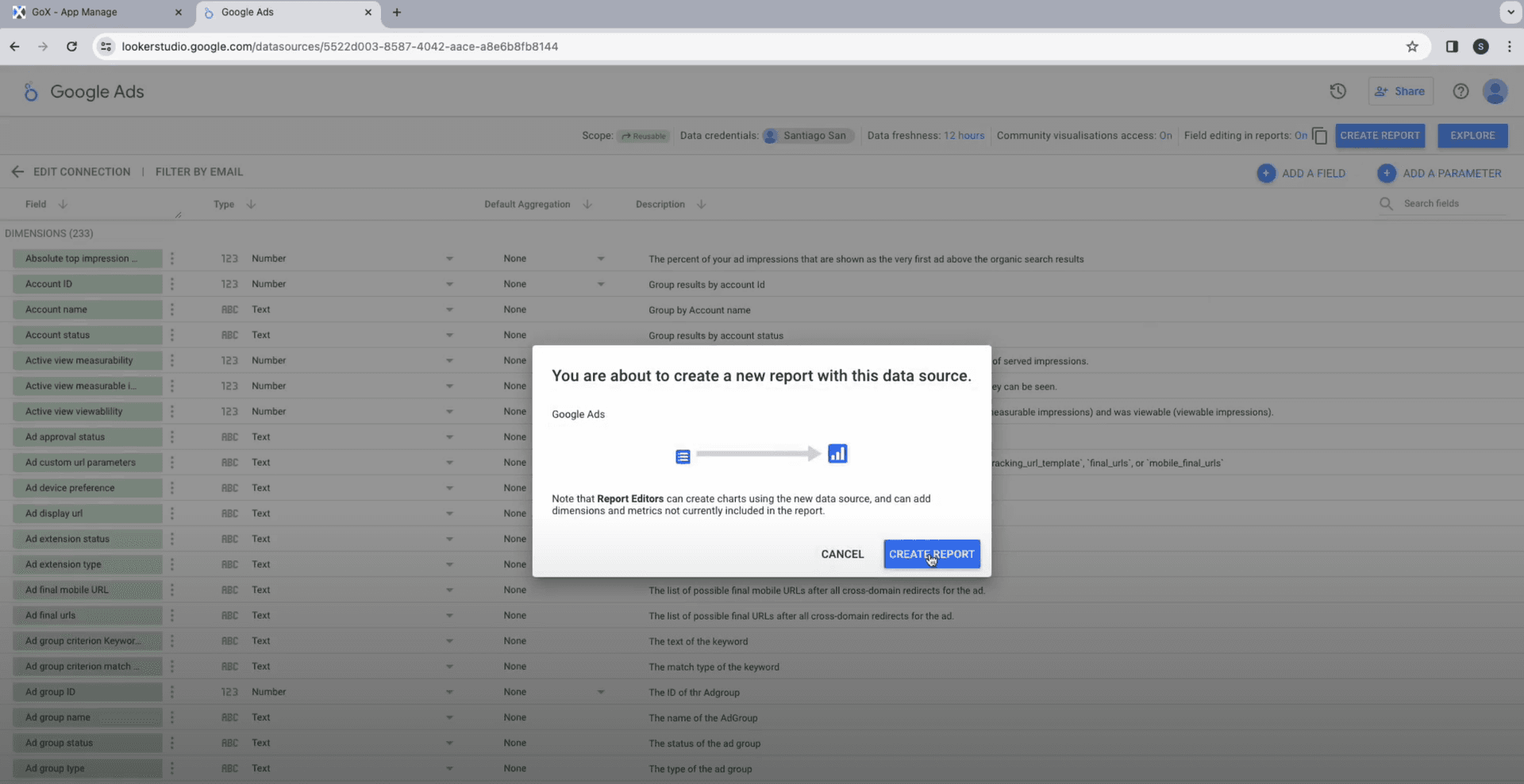Switch to GoX - App Manage tab

[96, 13]
